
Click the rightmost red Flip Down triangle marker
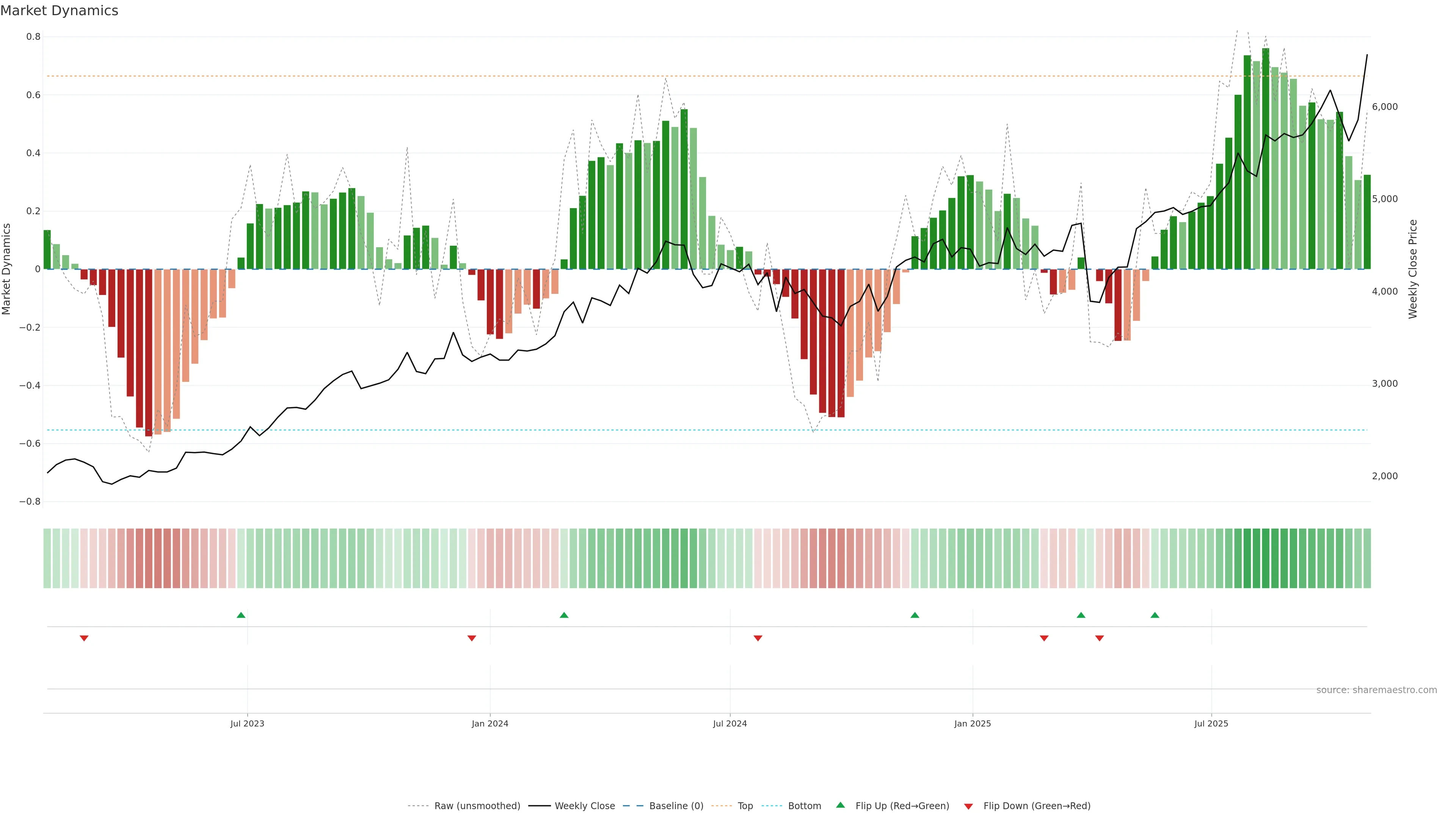[x=1099, y=638]
